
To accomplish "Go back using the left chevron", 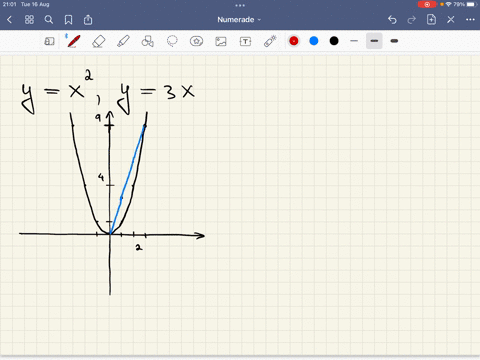I will click(9, 20).
